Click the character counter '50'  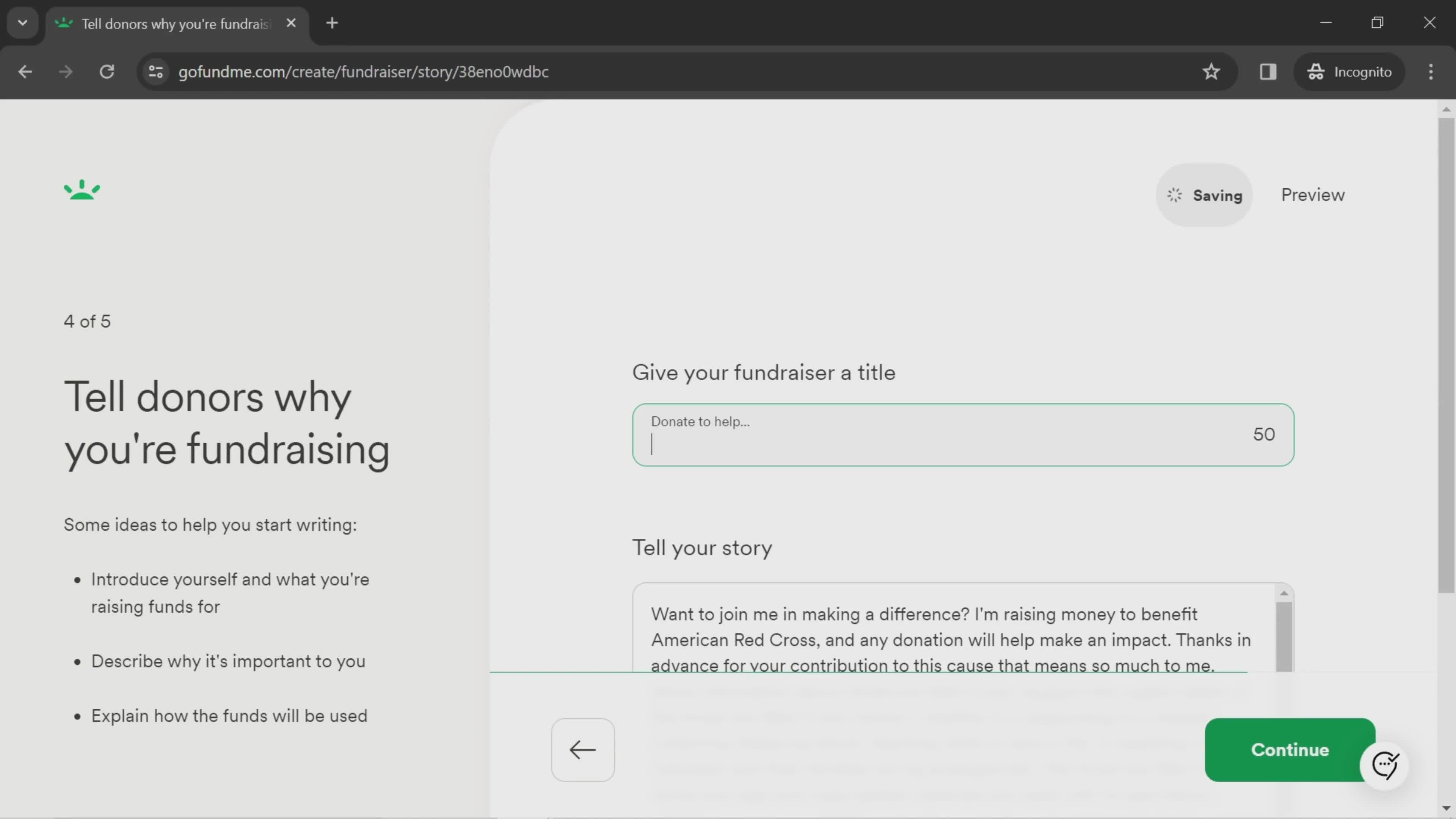1264,435
